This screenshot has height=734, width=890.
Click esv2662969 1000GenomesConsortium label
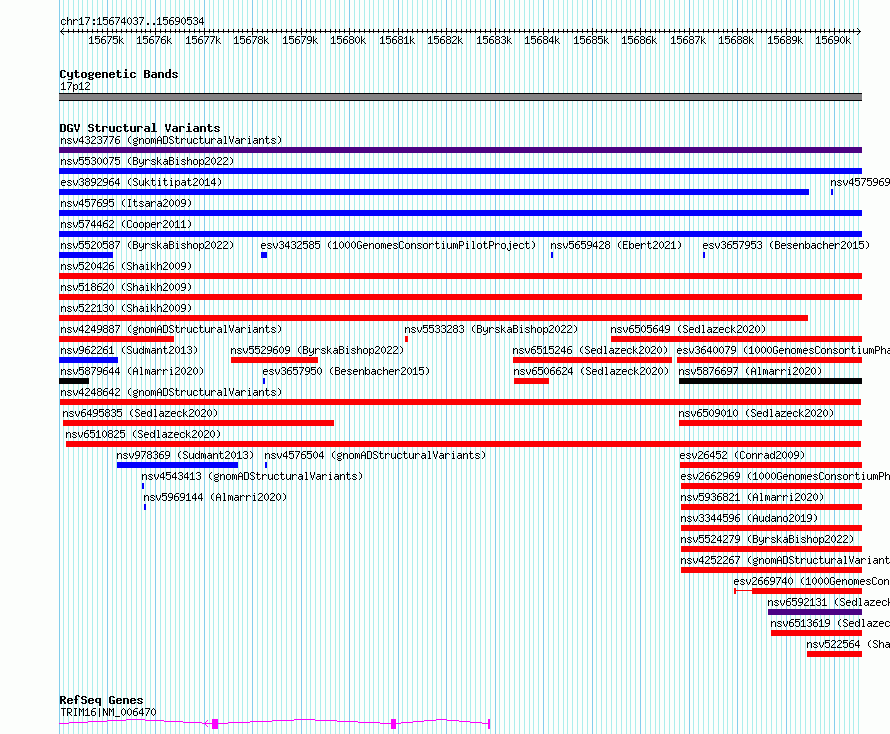pyautogui.click(x=785, y=476)
